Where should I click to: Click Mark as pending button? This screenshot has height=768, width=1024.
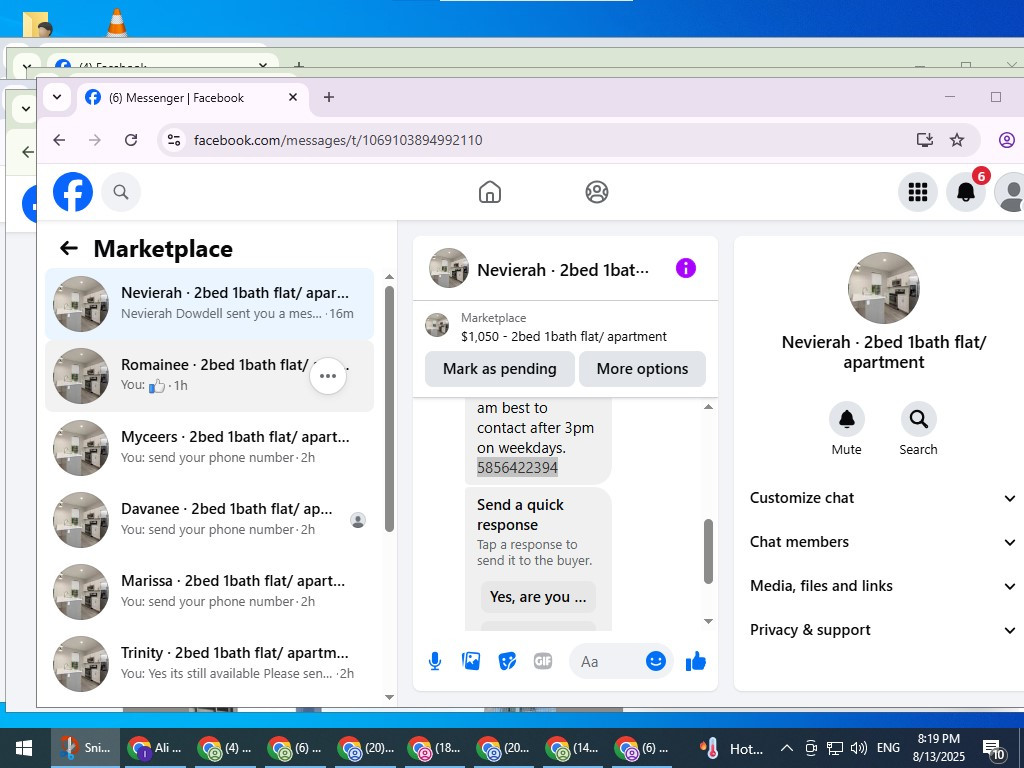click(500, 369)
